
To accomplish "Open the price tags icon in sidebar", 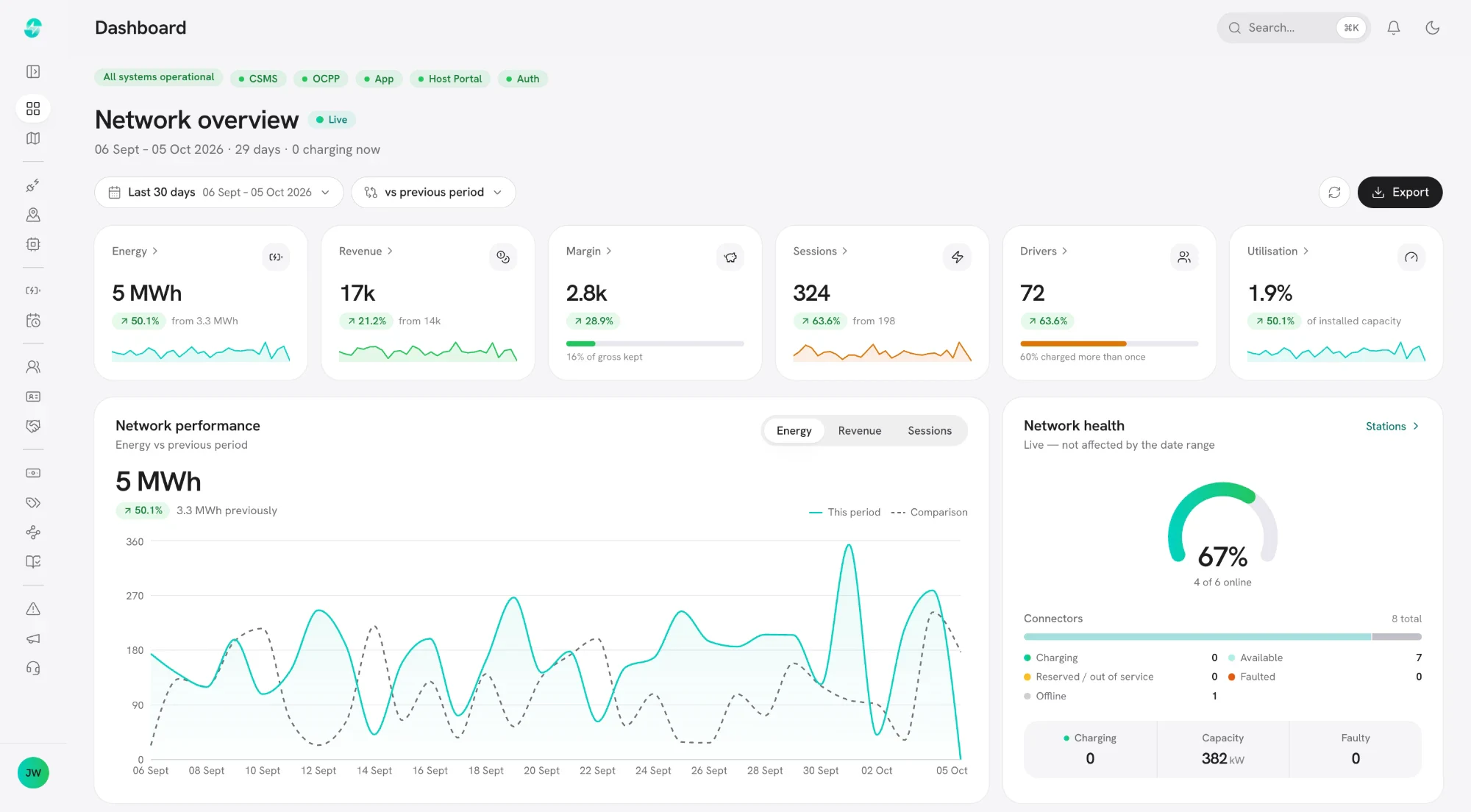I will pos(33,503).
